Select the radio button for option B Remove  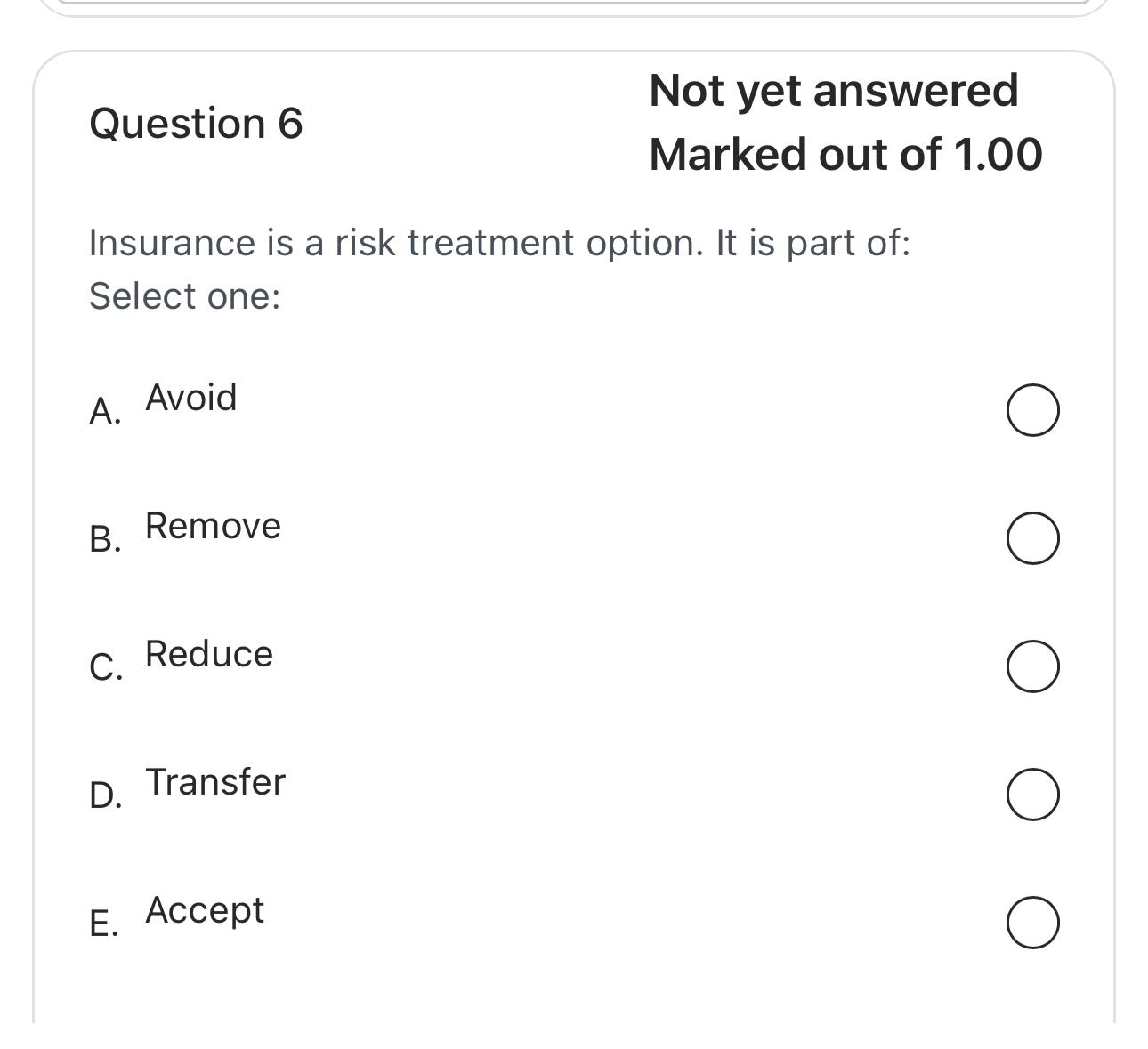[x=1032, y=538]
